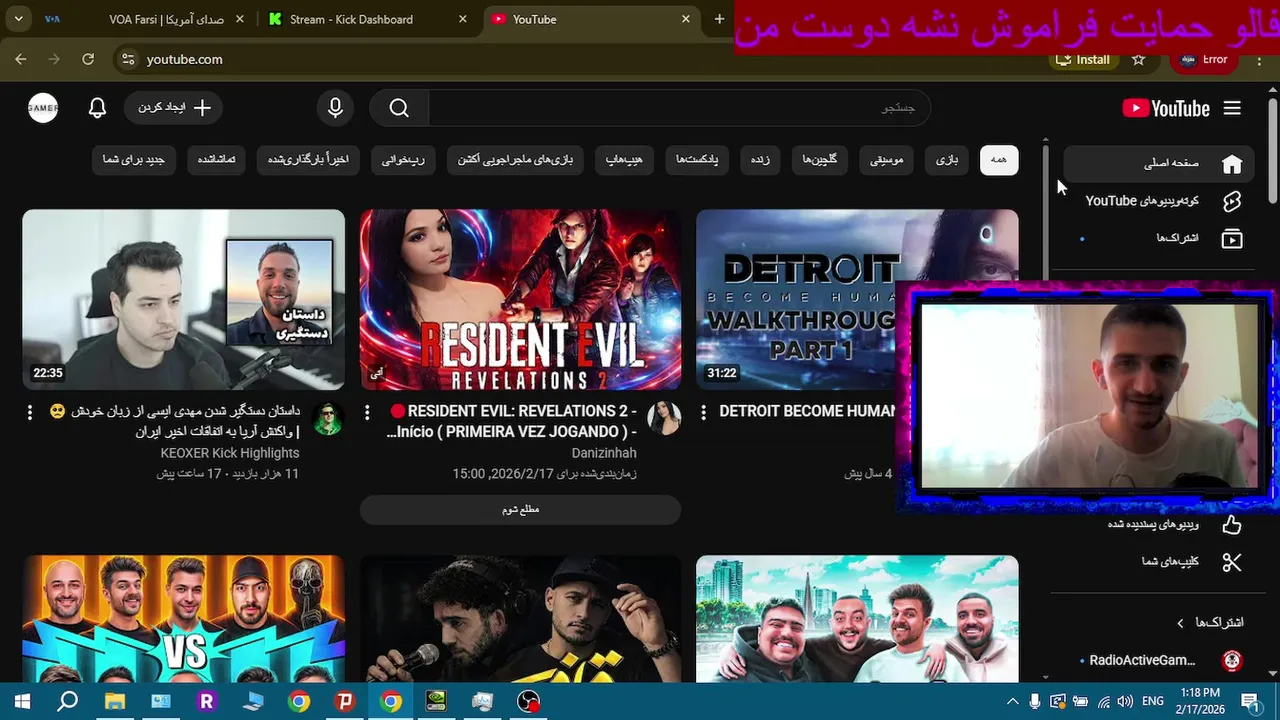The image size is (1280, 720).
Task: Select the action-adventure games (بازی‌های ماجراجویی اکشن) chip
Action: pyautogui.click(x=516, y=160)
